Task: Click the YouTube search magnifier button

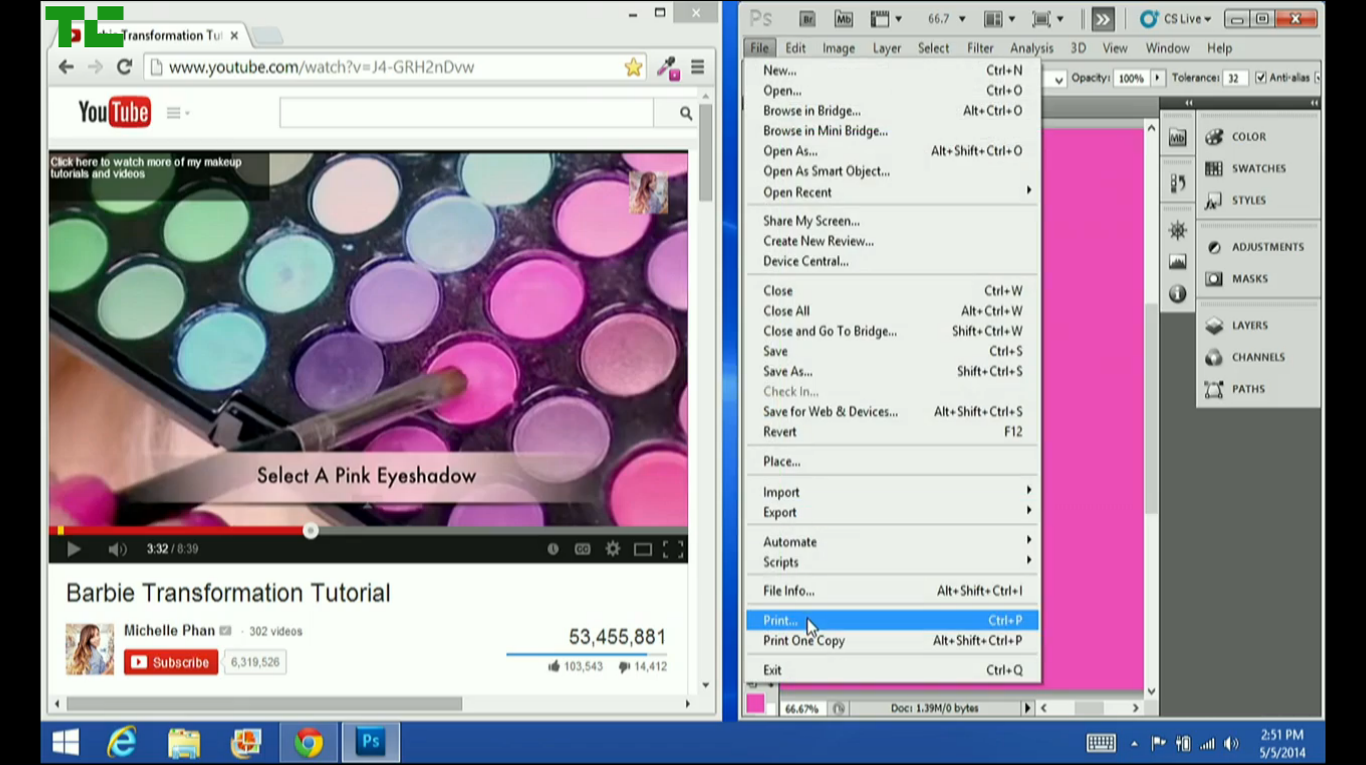Action: 685,113
